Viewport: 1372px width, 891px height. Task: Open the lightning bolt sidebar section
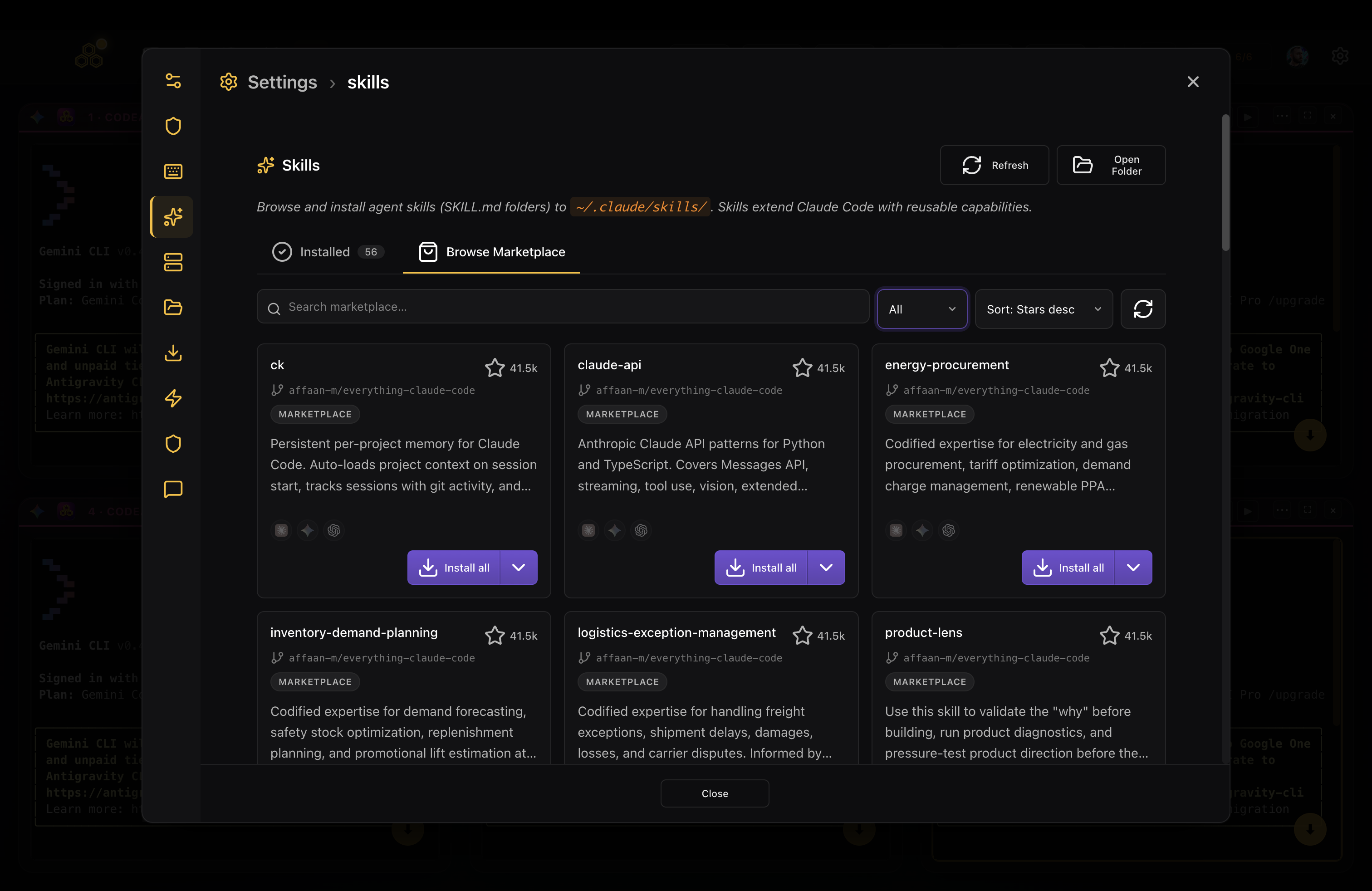(173, 398)
